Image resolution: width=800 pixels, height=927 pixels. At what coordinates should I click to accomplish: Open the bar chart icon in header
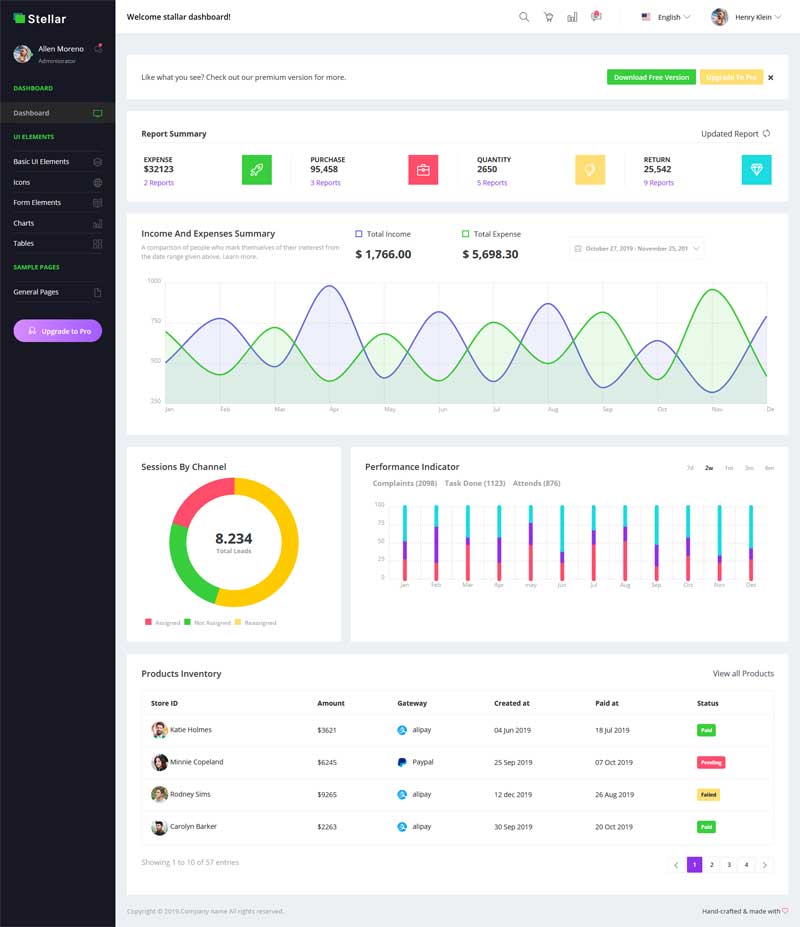coord(572,17)
